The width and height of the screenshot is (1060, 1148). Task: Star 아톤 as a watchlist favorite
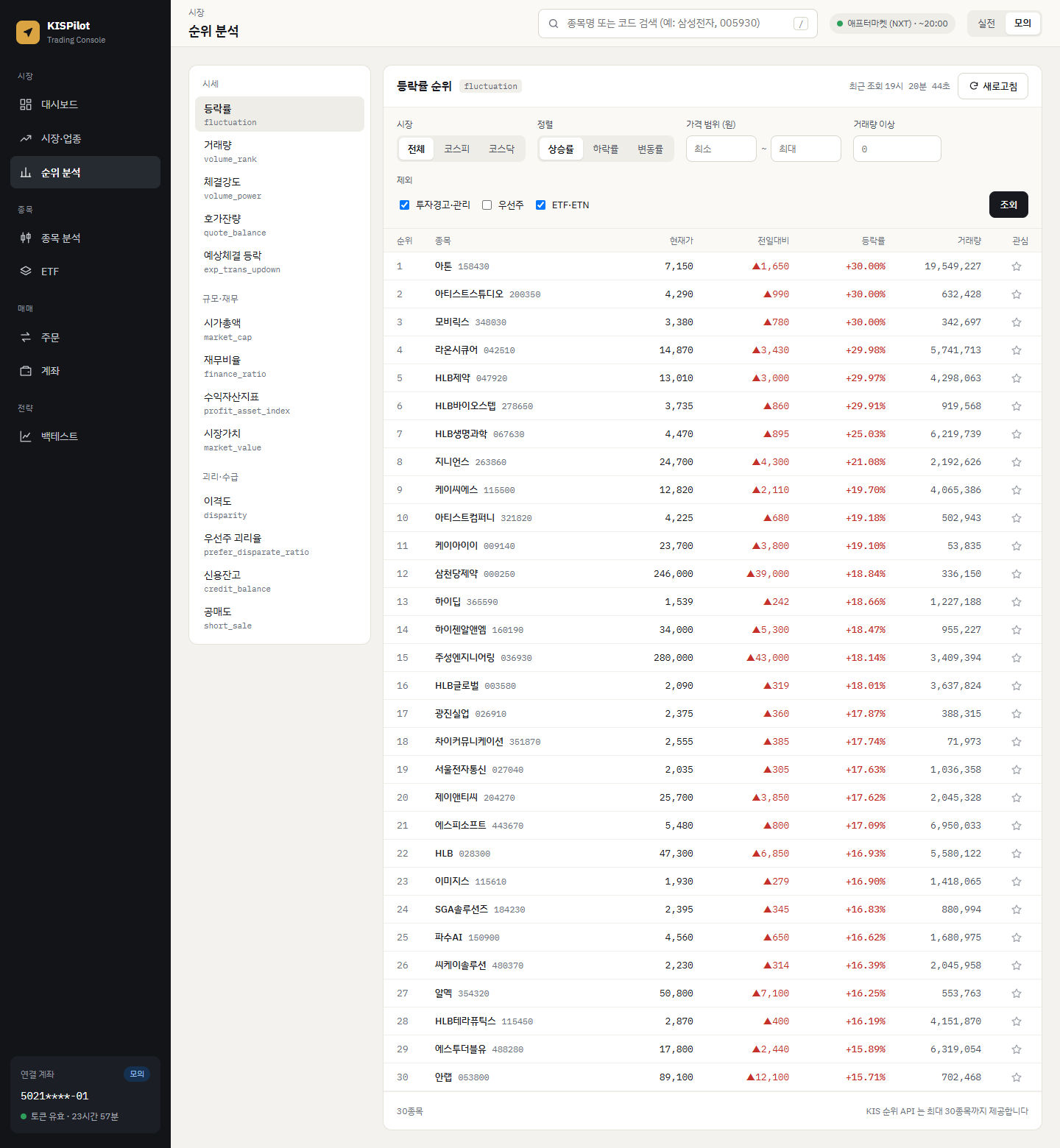1017,266
